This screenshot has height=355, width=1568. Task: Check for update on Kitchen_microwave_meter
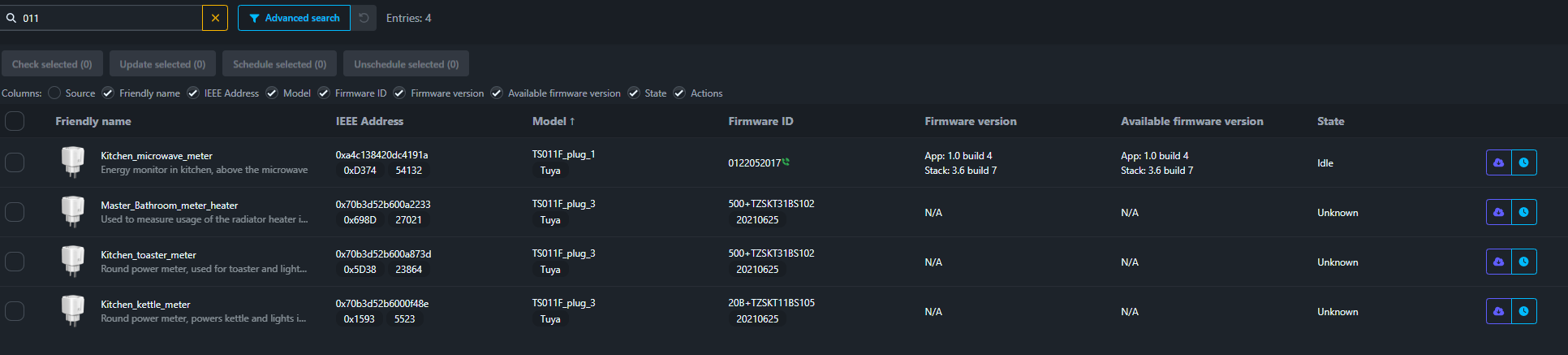point(1498,162)
